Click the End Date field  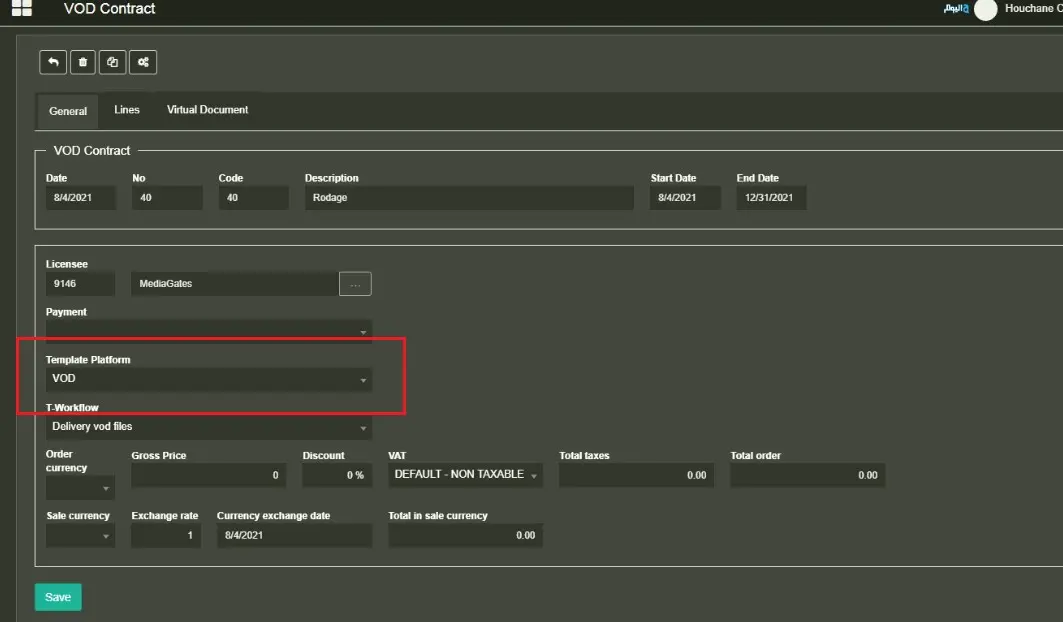771,198
